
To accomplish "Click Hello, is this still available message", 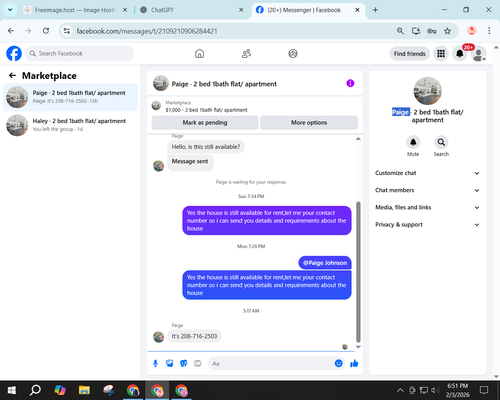I will (x=206, y=147).
